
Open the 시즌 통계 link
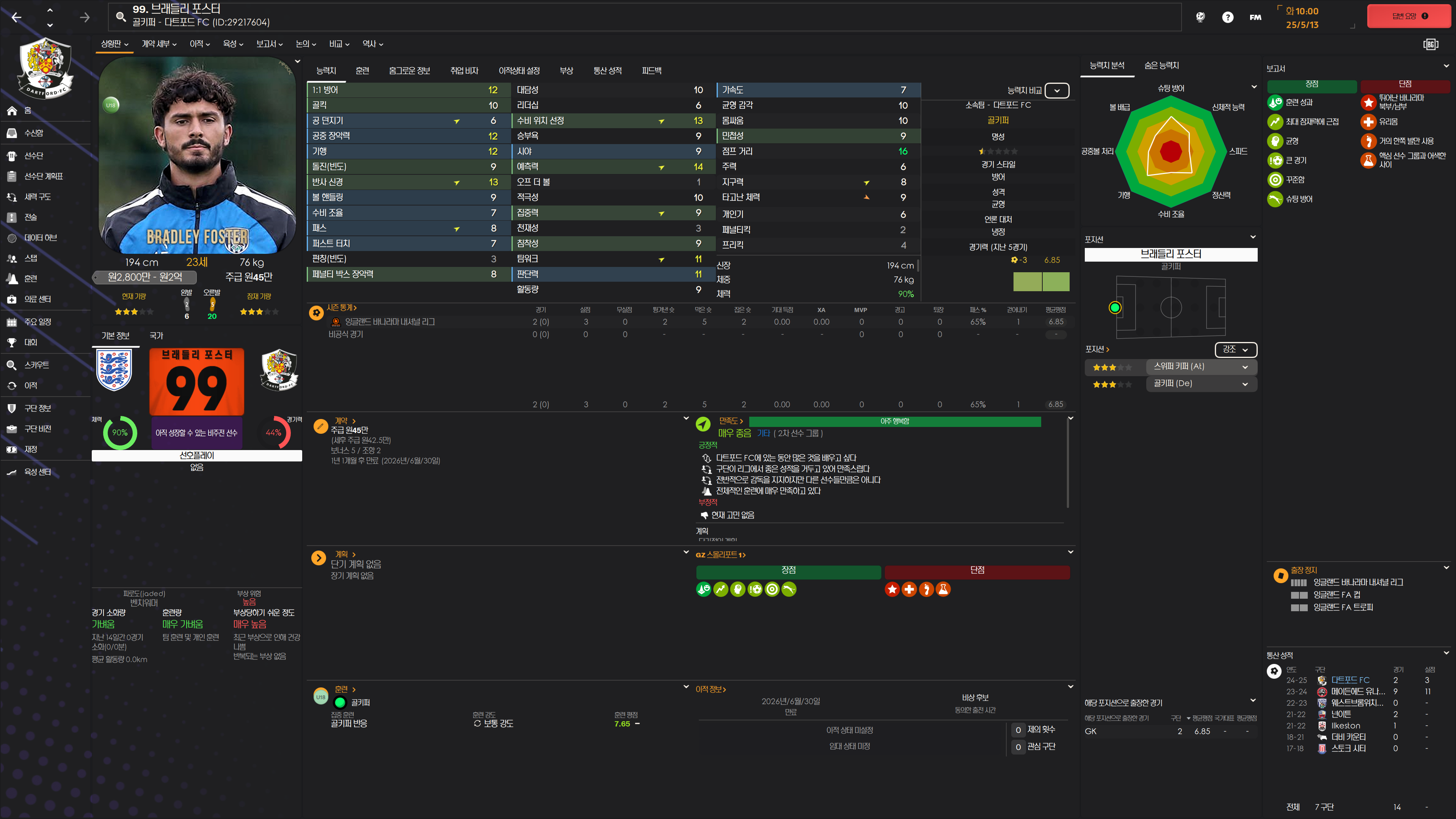pyautogui.click(x=341, y=308)
